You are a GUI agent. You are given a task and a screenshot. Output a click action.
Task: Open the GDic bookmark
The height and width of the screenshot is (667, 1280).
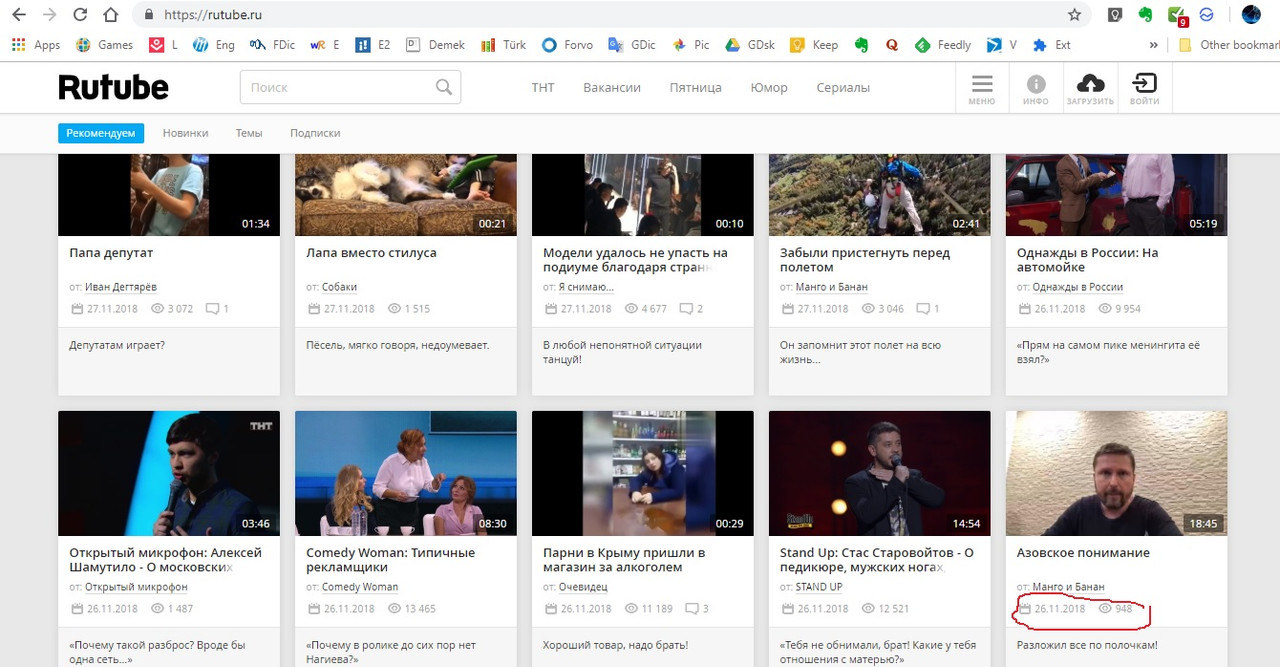click(632, 45)
